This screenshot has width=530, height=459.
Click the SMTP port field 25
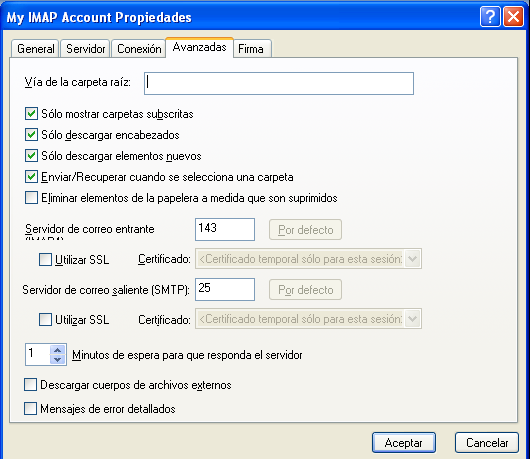225,289
